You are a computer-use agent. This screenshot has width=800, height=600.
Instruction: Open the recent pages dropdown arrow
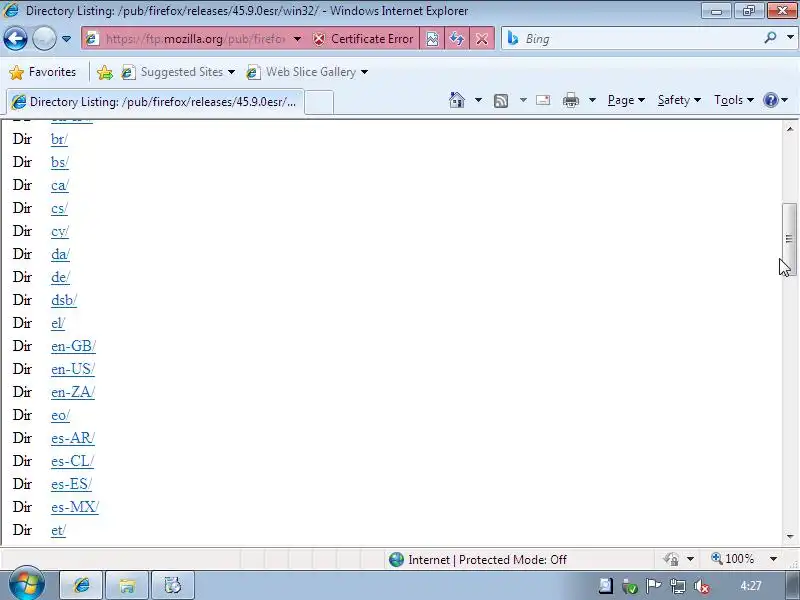tap(66, 39)
